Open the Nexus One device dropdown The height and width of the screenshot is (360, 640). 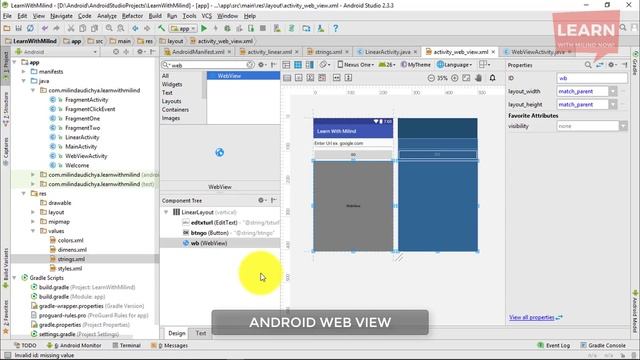click(355, 65)
